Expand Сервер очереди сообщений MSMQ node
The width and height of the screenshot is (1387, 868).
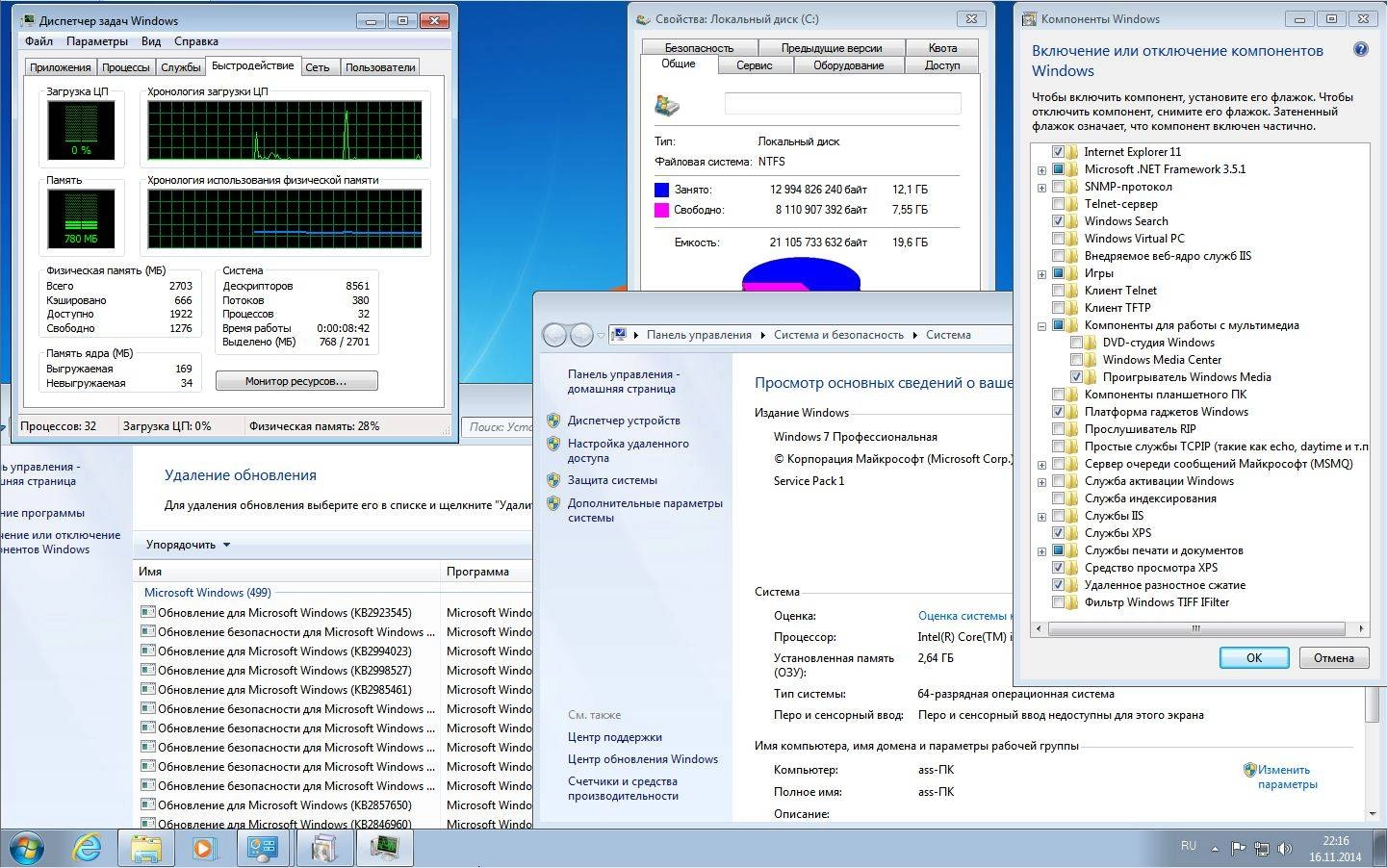pyautogui.click(x=1041, y=464)
